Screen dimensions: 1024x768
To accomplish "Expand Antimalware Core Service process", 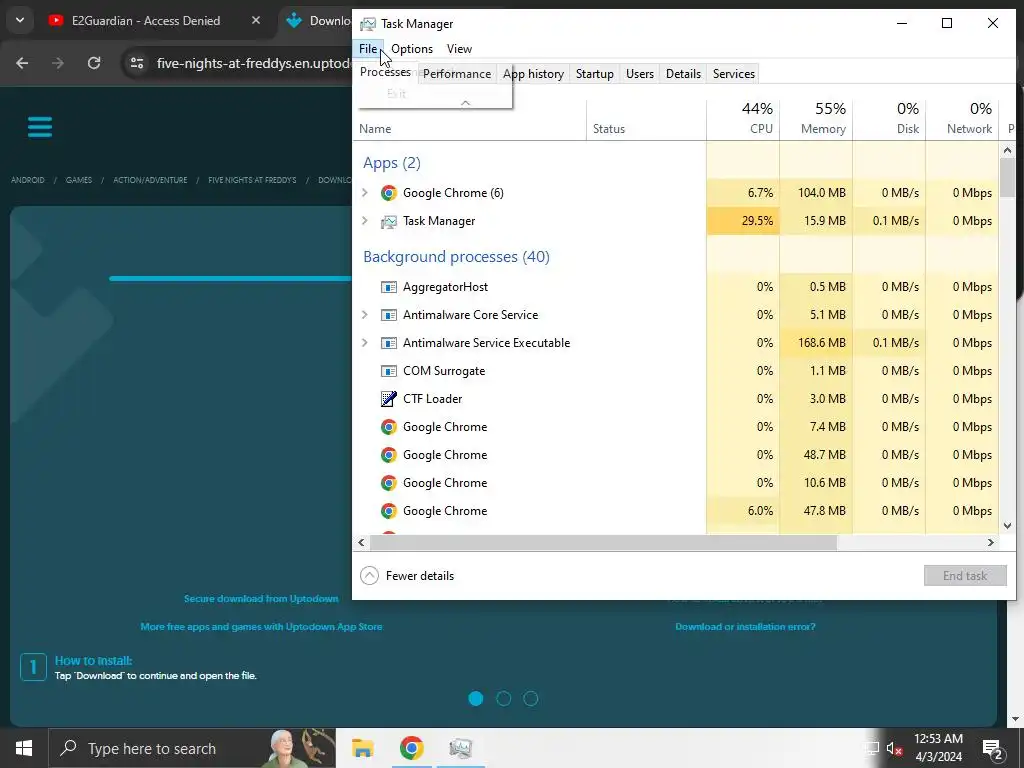I will pos(365,315).
